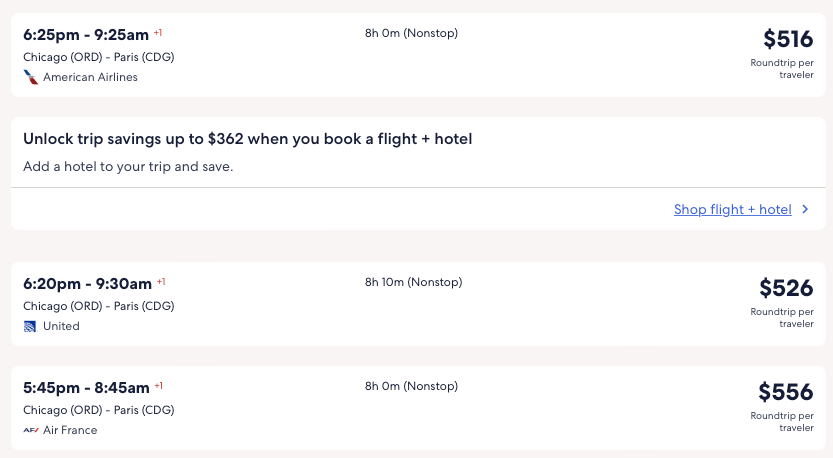
Task: Click the American Airlines logo icon
Action: (x=30, y=77)
